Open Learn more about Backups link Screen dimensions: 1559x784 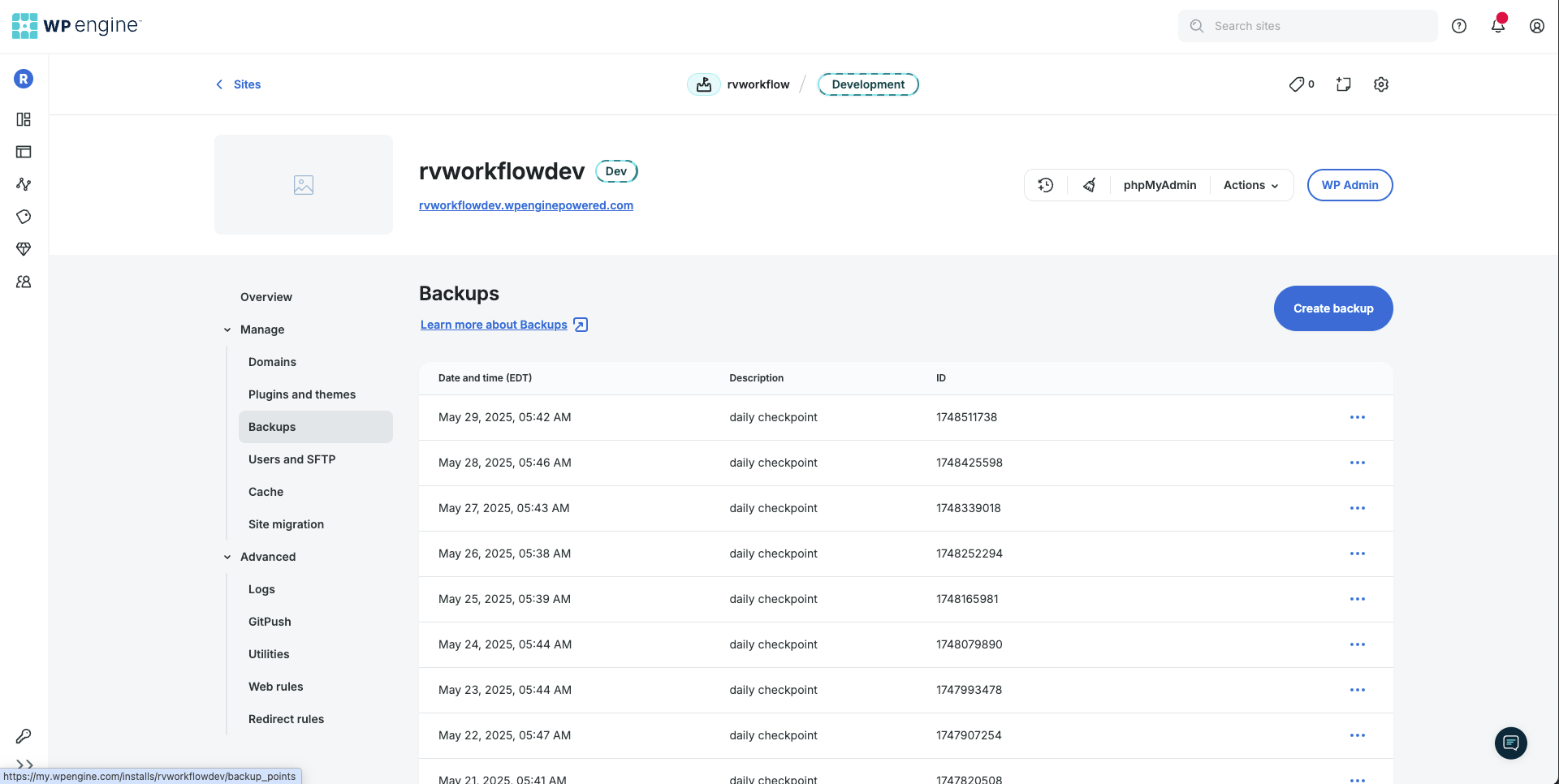(x=504, y=325)
